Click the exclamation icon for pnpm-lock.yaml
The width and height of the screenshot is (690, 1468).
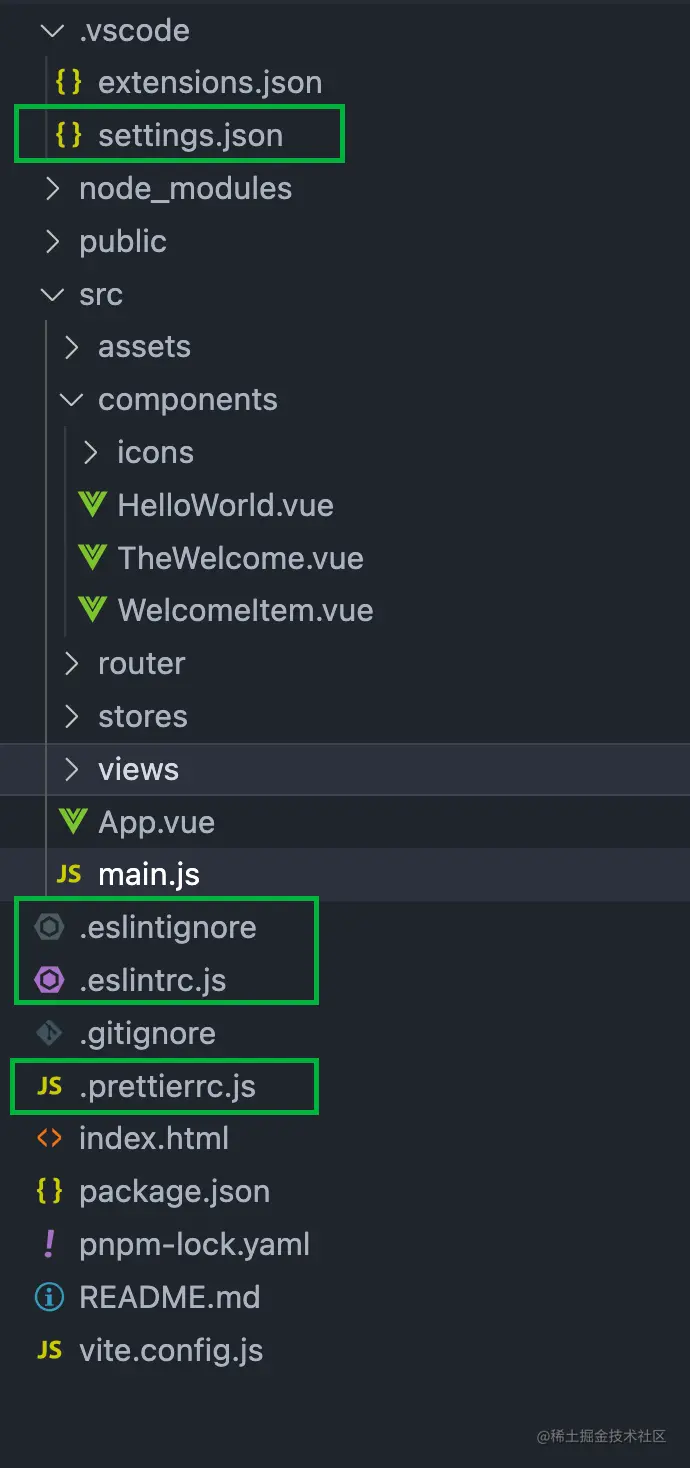tap(49, 1245)
